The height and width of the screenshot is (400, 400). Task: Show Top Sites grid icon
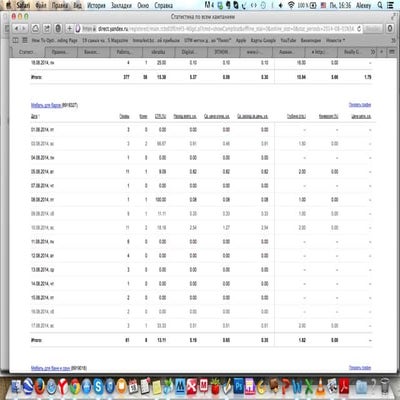25,40
